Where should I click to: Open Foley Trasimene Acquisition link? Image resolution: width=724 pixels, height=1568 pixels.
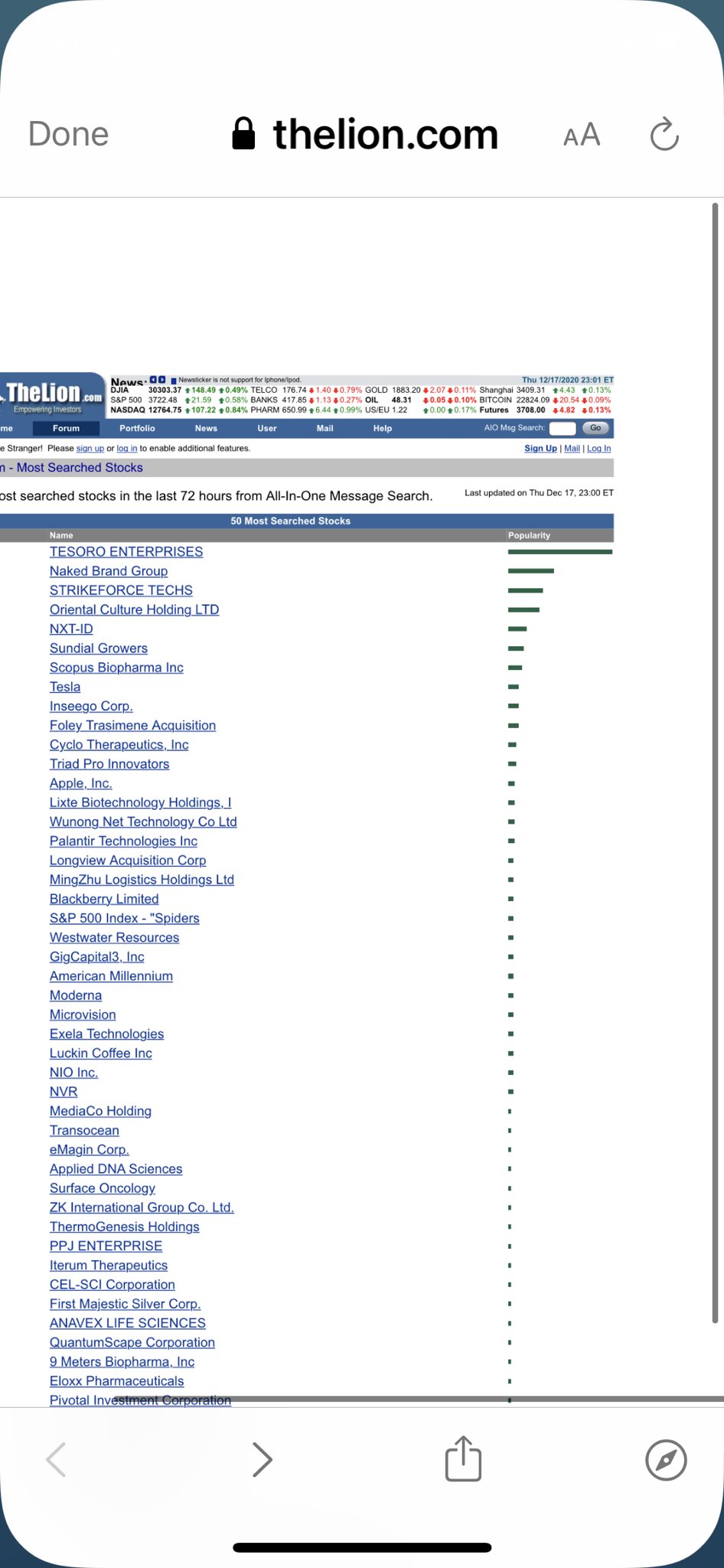132,725
